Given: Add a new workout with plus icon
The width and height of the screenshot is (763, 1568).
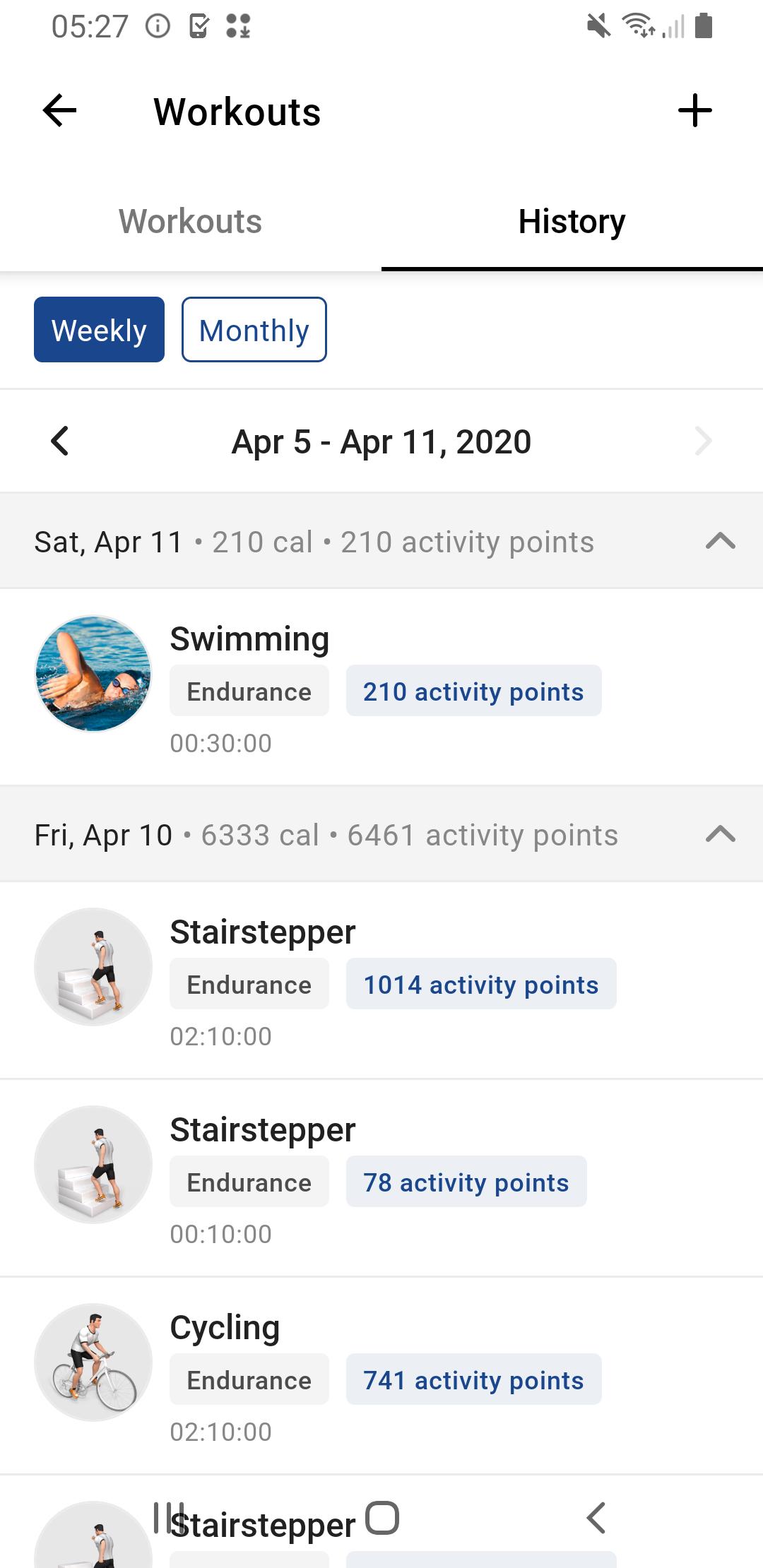Looking at the screenshot, I should point(695,111).
